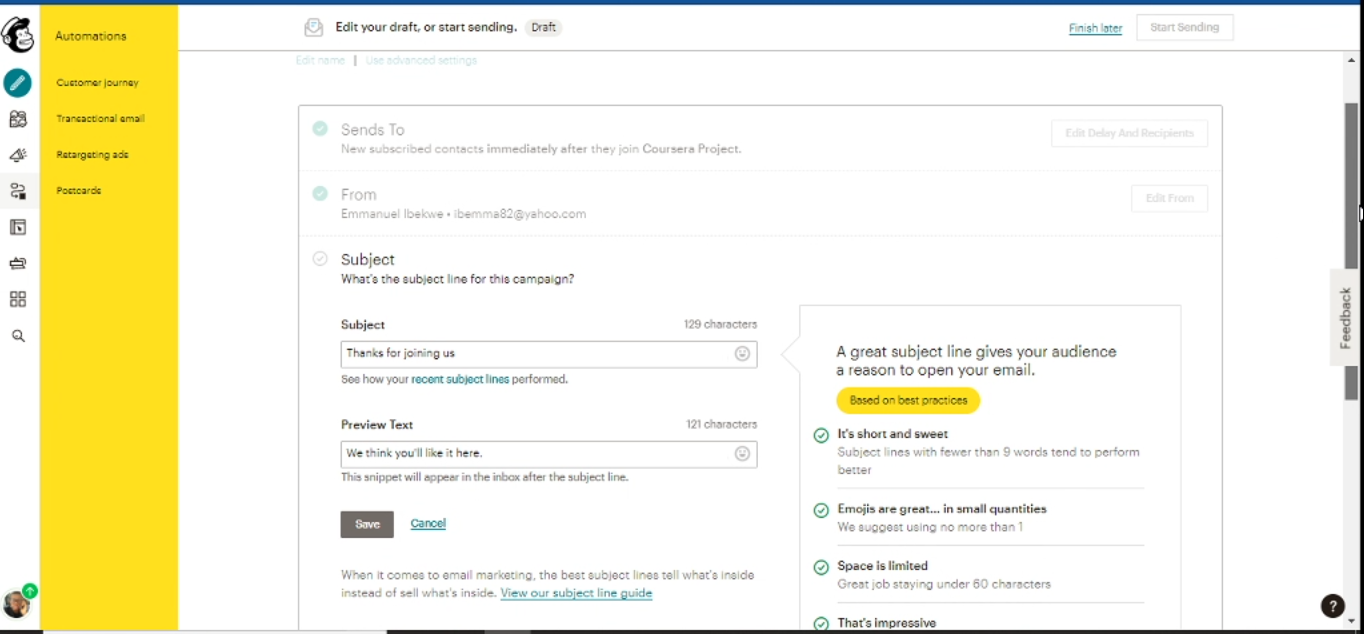This screenshot has width=1368, height=634.
Task: Open the Audience icon in sidebar
Action: [18, 119]
